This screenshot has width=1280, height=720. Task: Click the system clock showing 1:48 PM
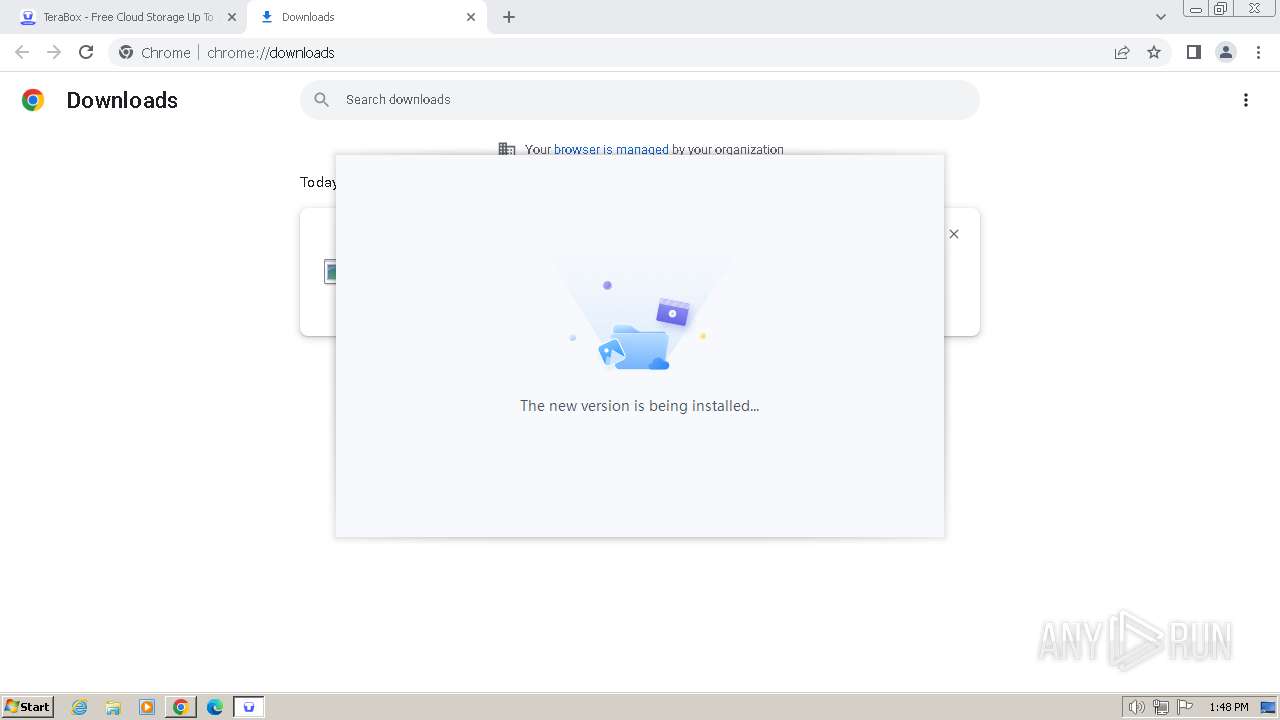click(x=1229, y=707)
